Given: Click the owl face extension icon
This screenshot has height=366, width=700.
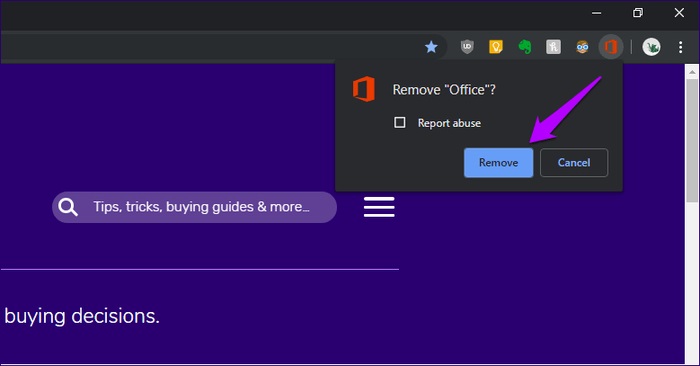Looking at the screenshot, I should (582, 46).
